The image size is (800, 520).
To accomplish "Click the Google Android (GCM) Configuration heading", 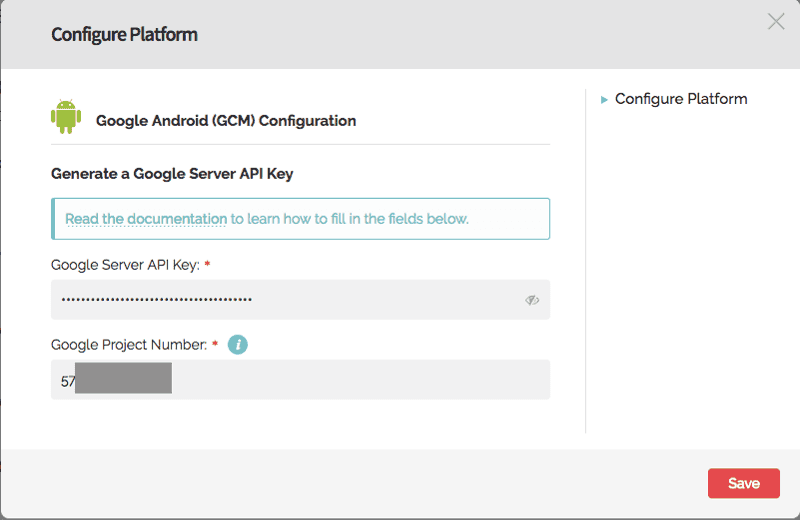I will (x=226, y=121).
